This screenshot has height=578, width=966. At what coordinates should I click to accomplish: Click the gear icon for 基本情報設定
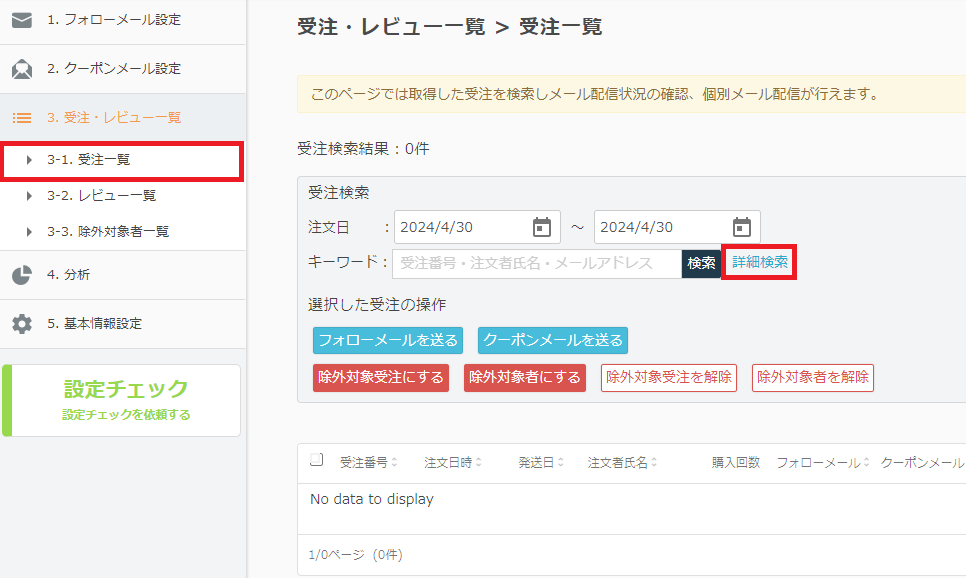(x=22, y=324)
